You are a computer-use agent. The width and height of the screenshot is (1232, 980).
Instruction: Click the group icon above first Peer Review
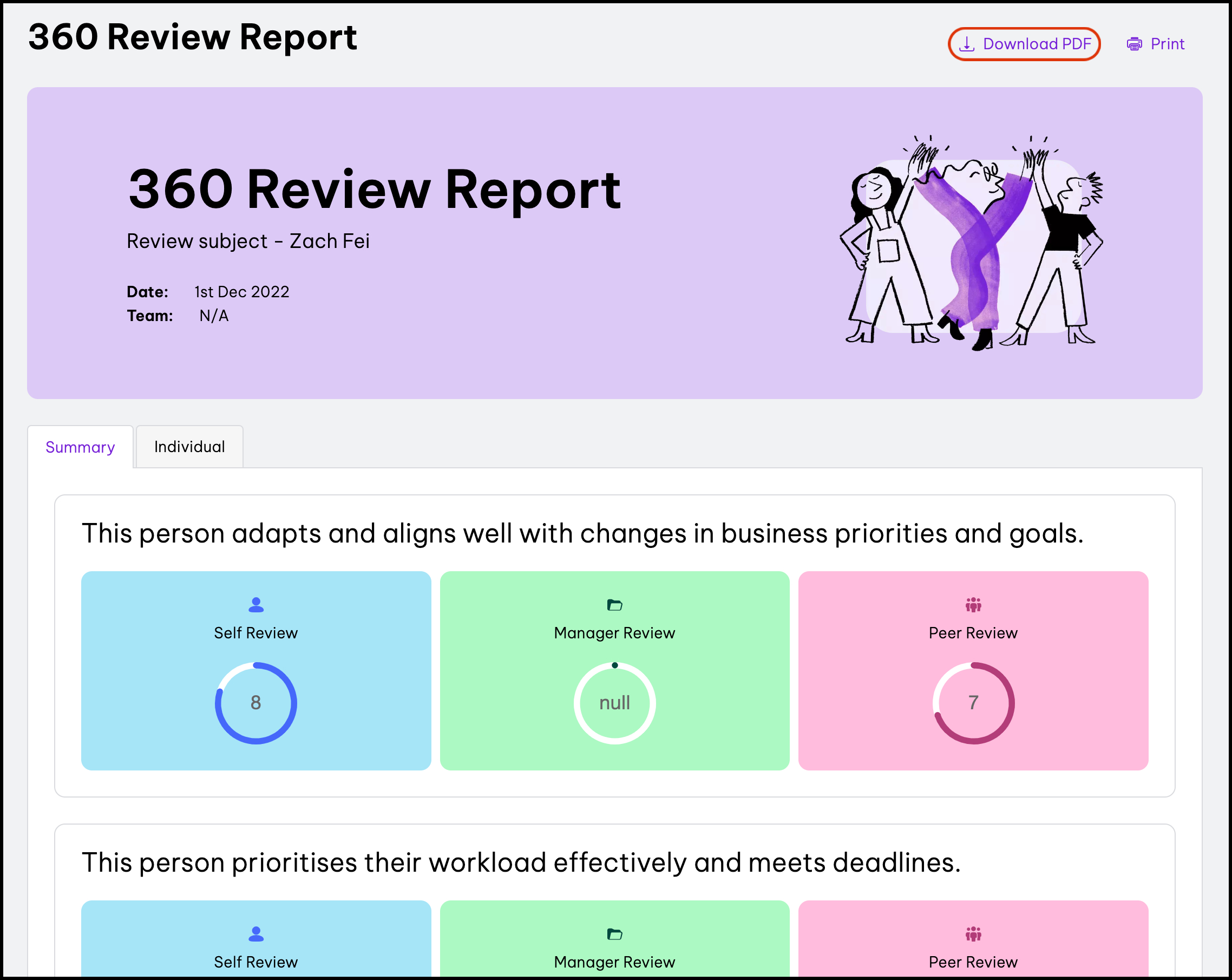tap(973, 605)
